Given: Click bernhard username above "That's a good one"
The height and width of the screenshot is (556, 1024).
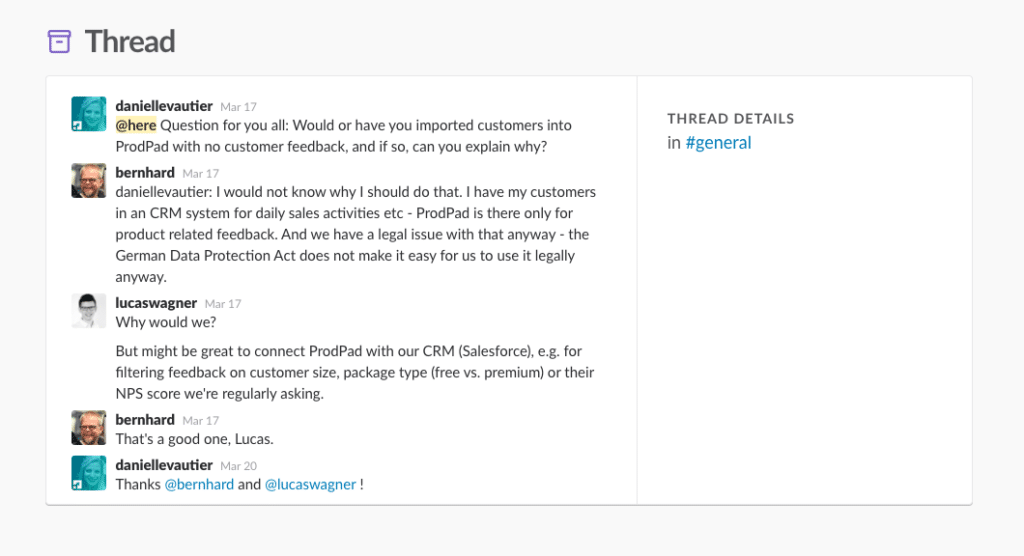Looking at the screenshot, I should pyautogui.click(x=145, y=420).
